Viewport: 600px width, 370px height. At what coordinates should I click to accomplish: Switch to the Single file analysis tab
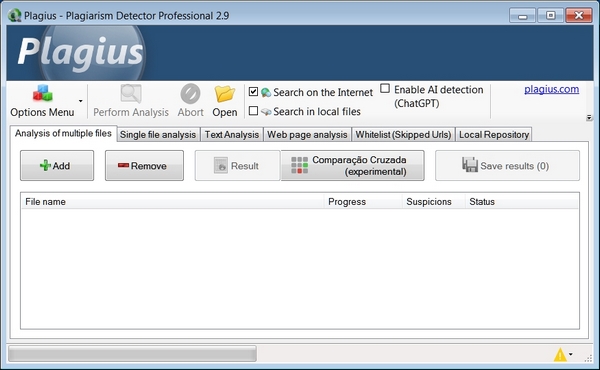tap(158, 135)
